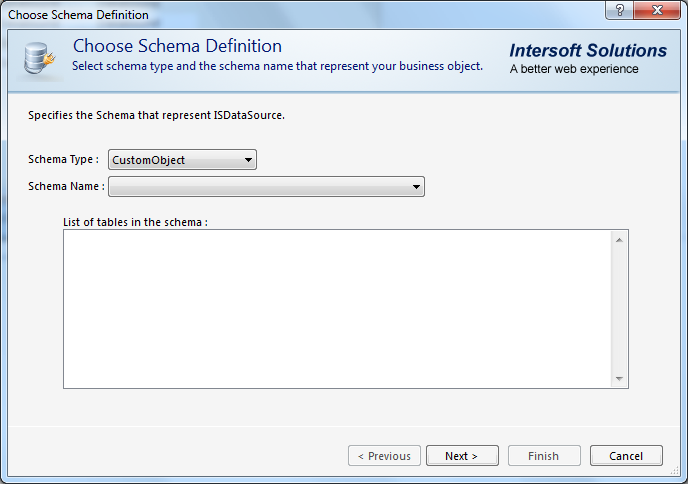This screenshot has width=688, height=484.
Task: Click the scroll up arrow in tables list
Action: pyautogui.click(x=620, y=240)
